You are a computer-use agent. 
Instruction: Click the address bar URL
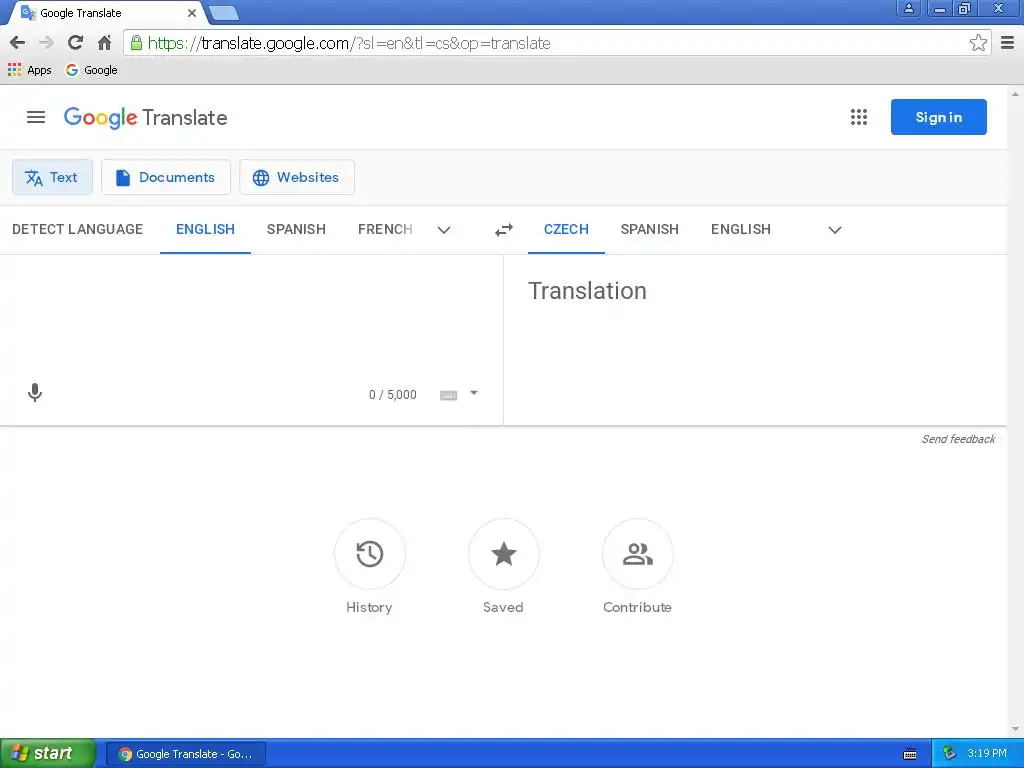tap(349, 43)
